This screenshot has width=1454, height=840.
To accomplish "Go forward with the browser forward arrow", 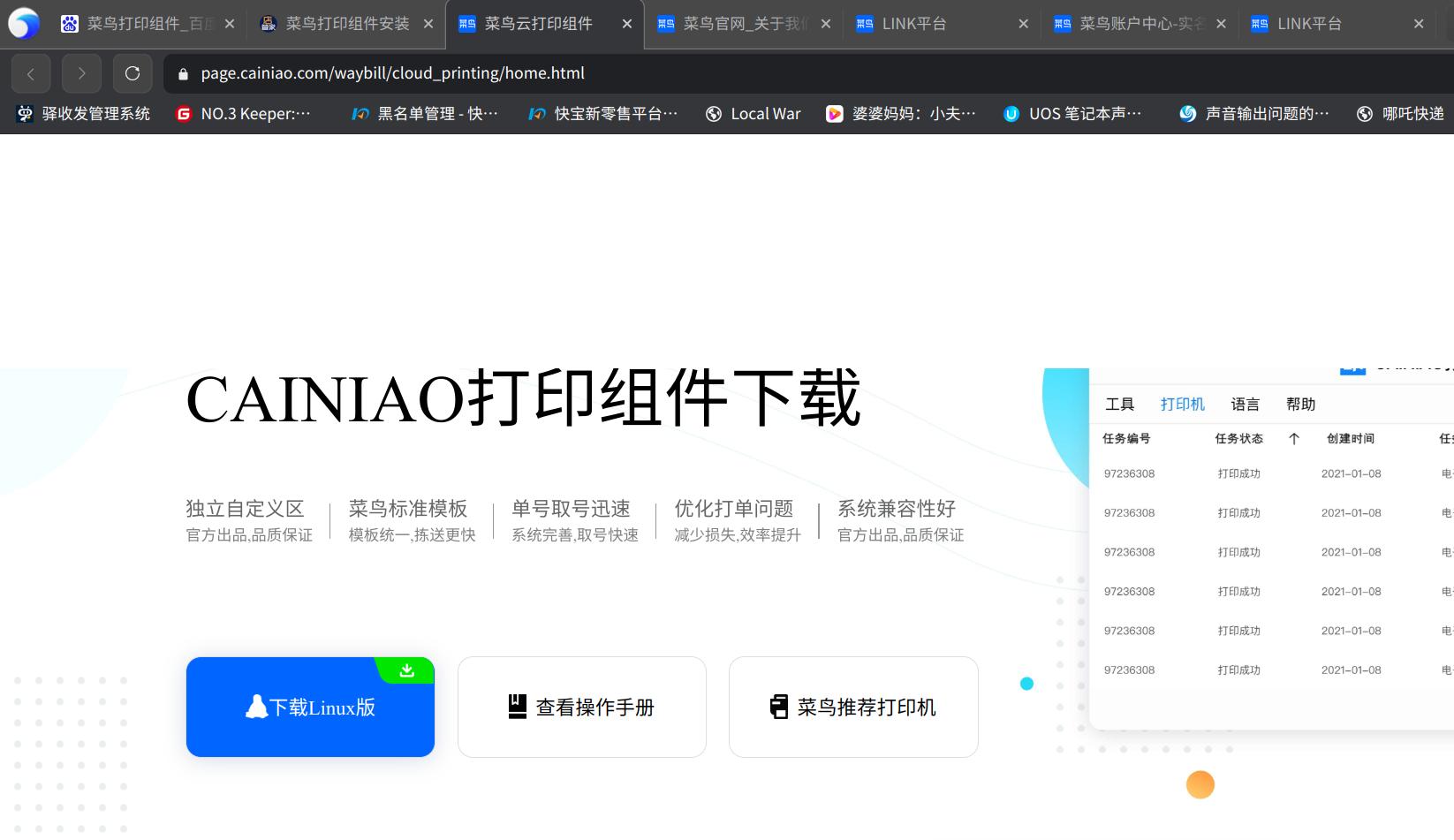I will click(x=81, y=73).
